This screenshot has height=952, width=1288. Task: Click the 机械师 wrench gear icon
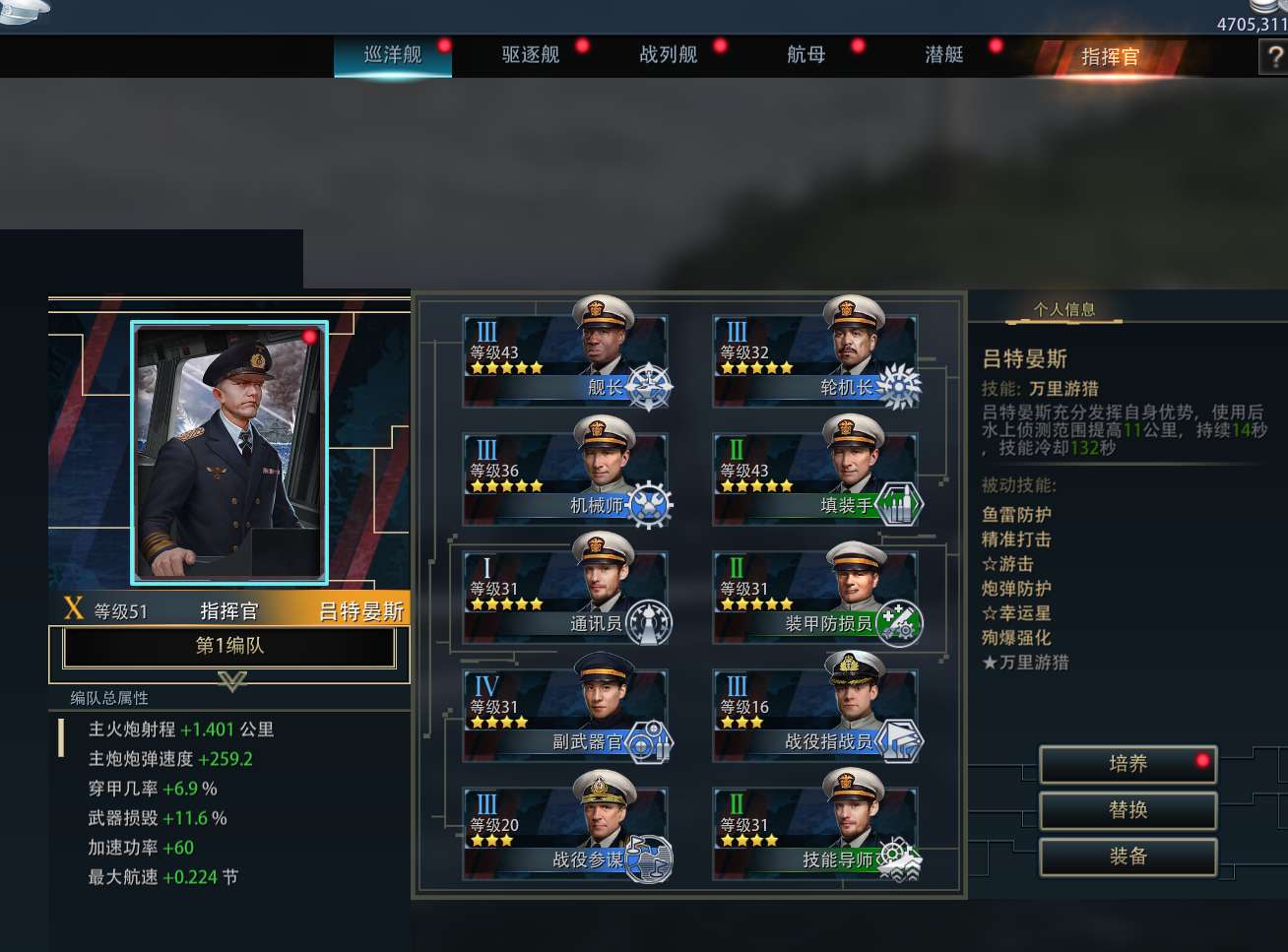(649, 505)
